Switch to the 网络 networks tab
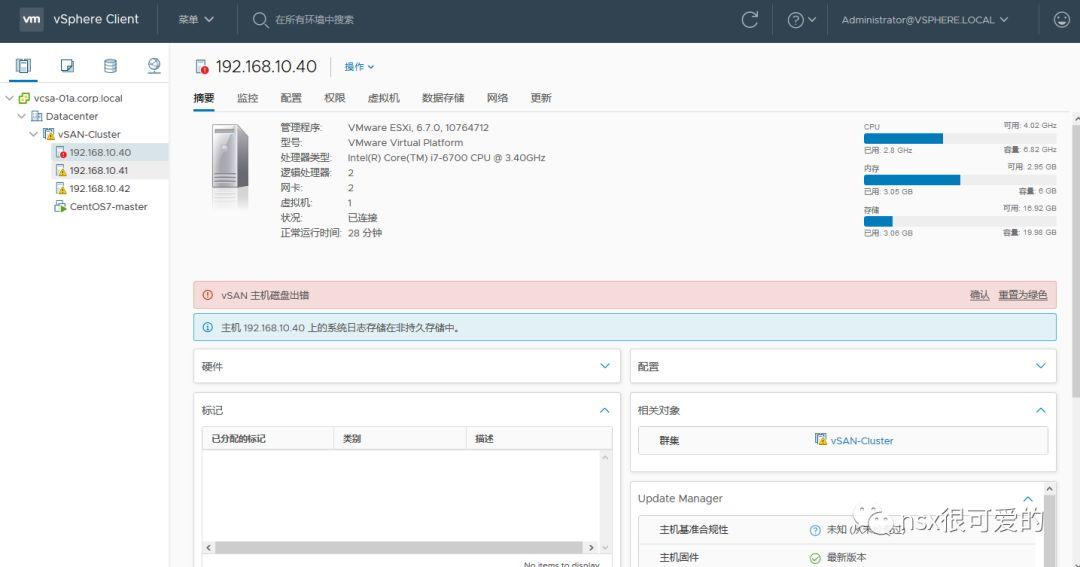Screen dimensions: 1080x567 tap(497, 98)
